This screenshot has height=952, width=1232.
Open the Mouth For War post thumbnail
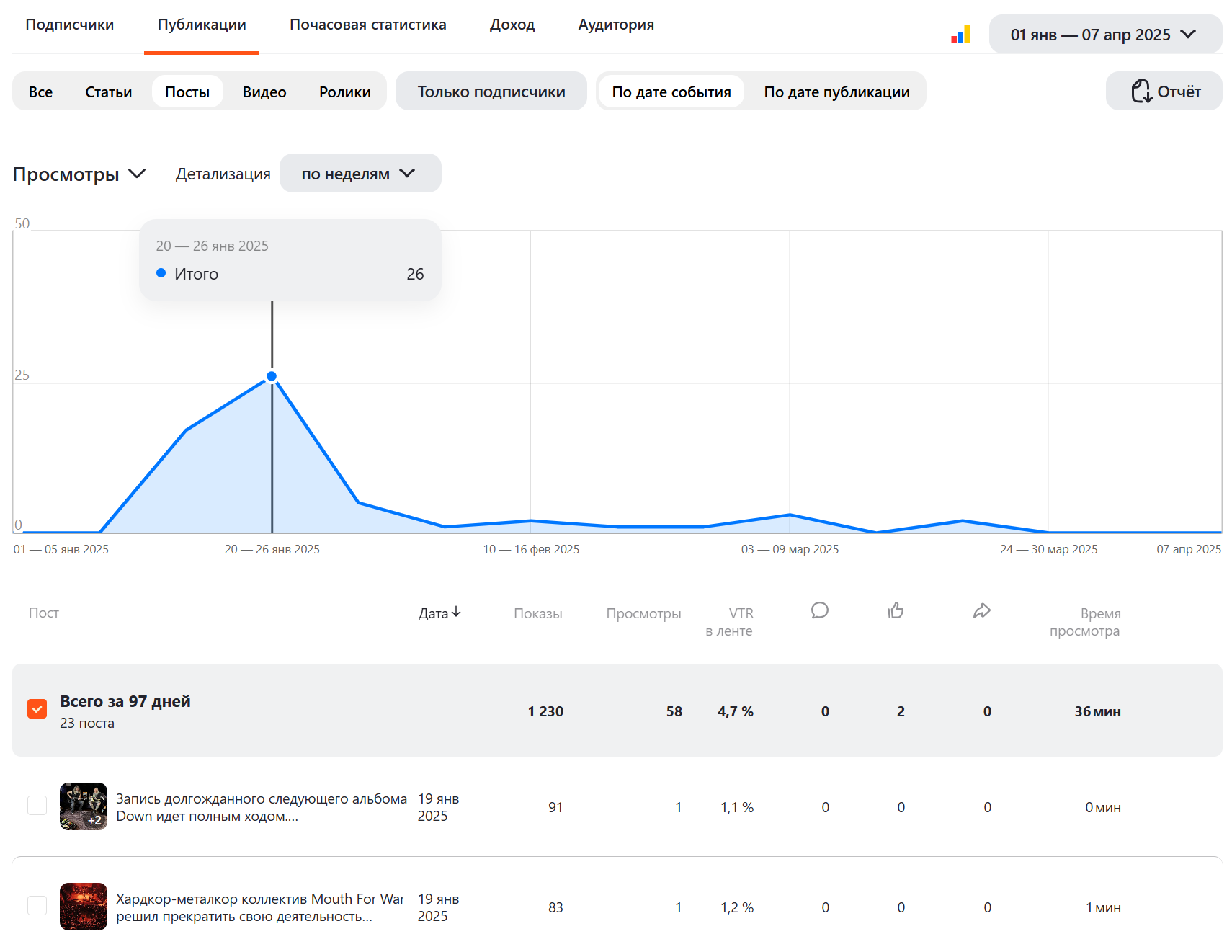(84, 907)
